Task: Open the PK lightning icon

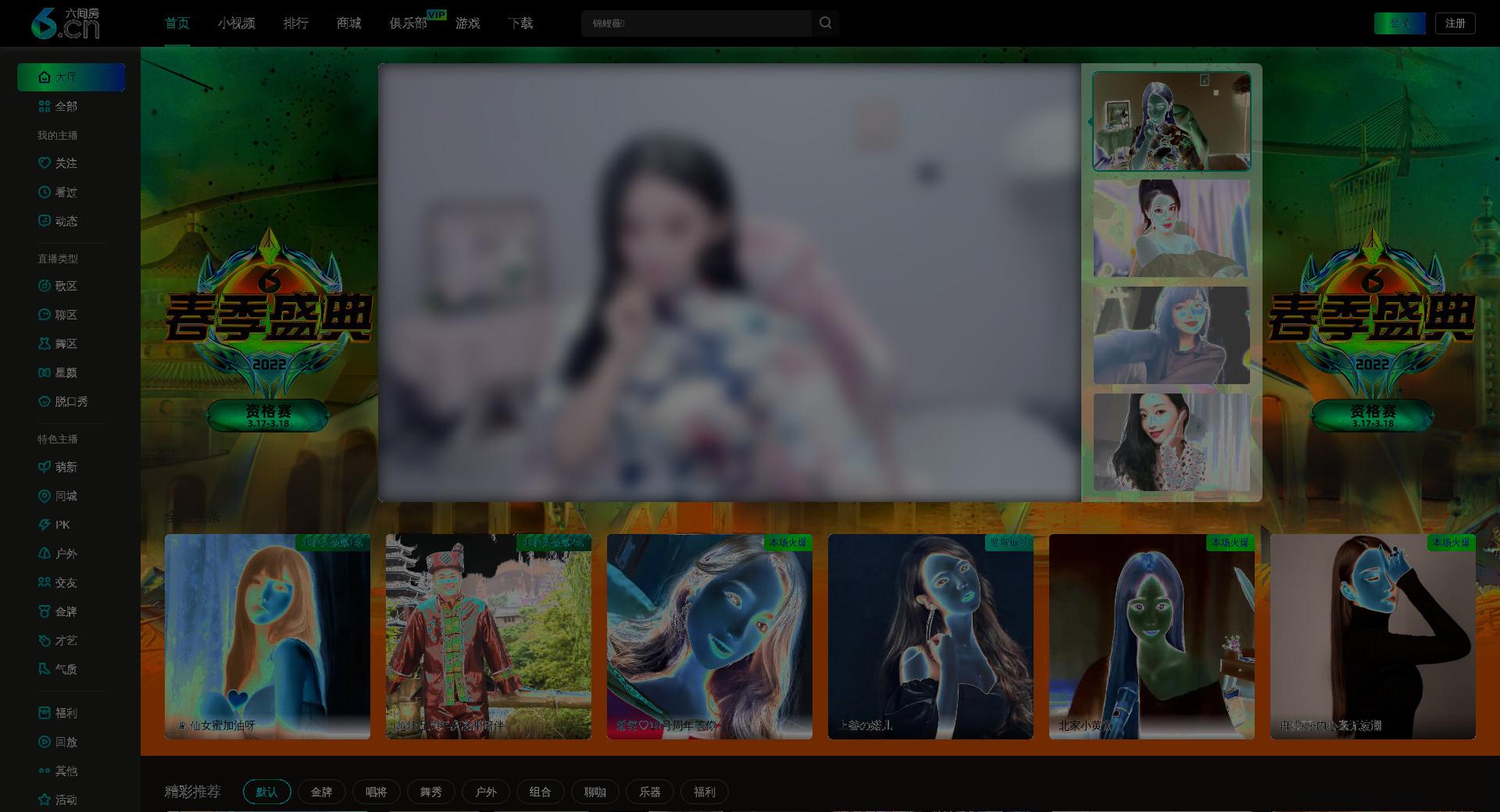Action: pyautogui.click(x=45, y=525)
